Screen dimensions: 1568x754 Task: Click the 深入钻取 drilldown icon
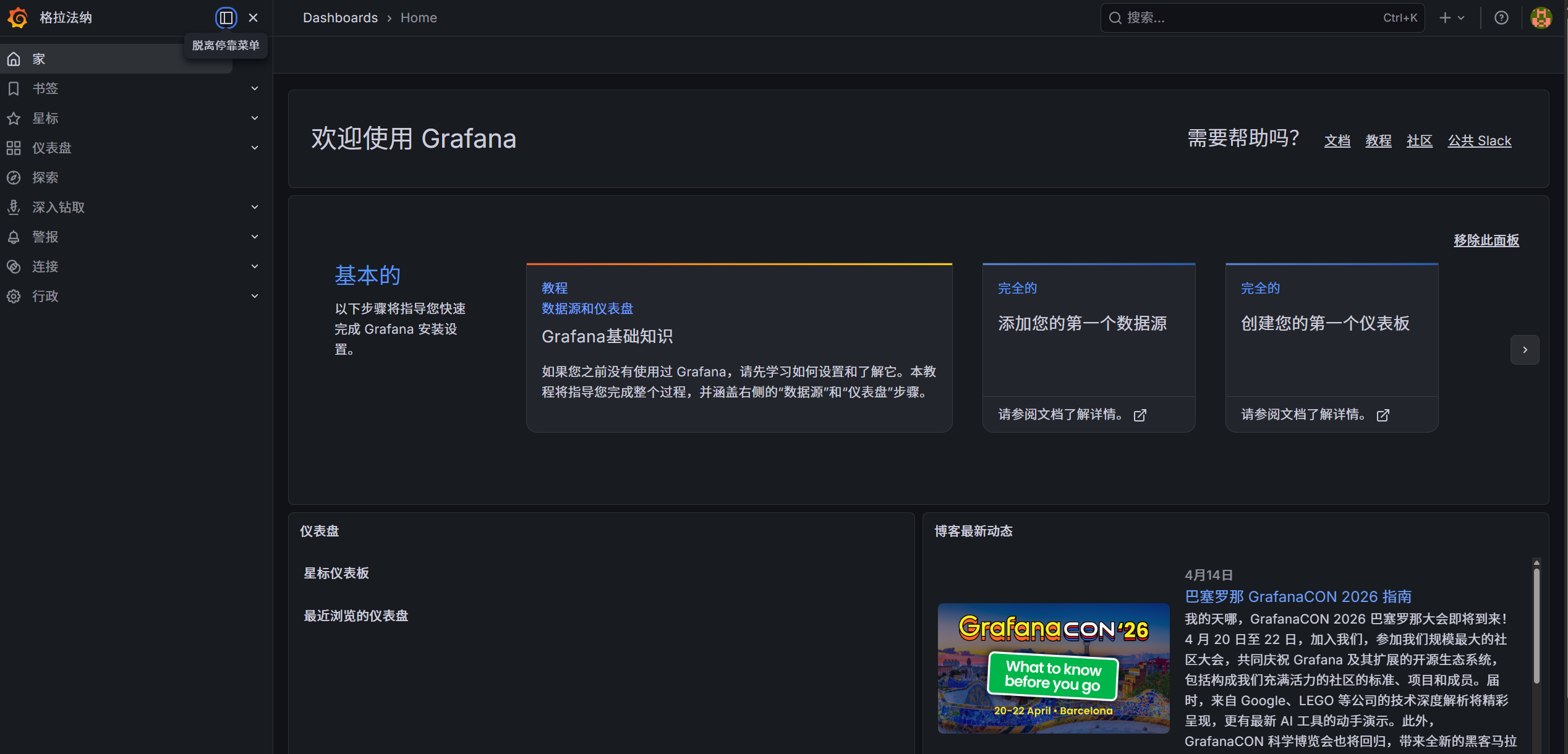(x=14, y=207)
